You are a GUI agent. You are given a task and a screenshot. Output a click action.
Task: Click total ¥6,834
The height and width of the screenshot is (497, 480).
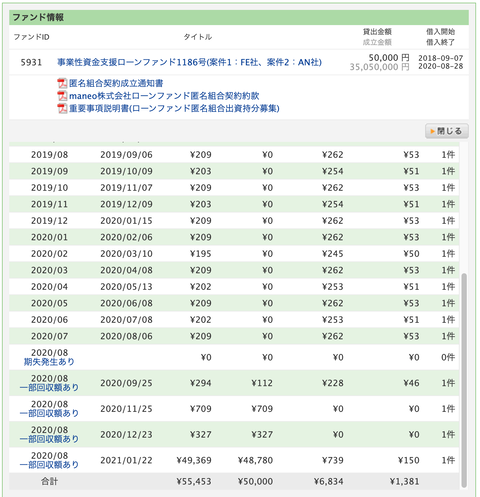coord(329,482)
